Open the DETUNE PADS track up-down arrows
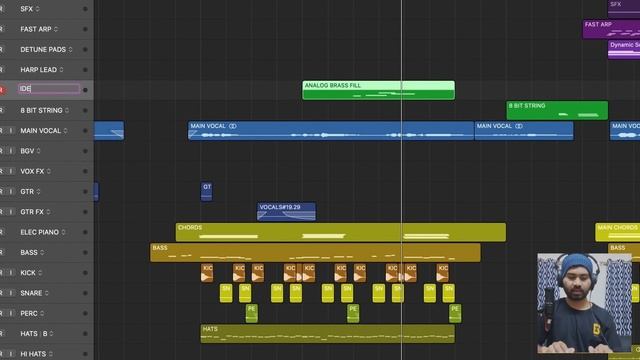The height and width of the screenshot is (360, 640). click(70, 49)
